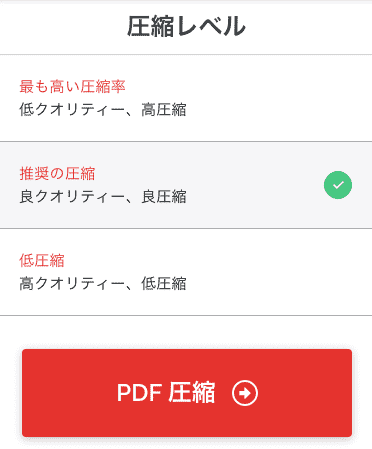Click the red 最も高い圧縮率 label
This screenshot has width=372, height=449.
pyautogui.click(x=72, y=87)
